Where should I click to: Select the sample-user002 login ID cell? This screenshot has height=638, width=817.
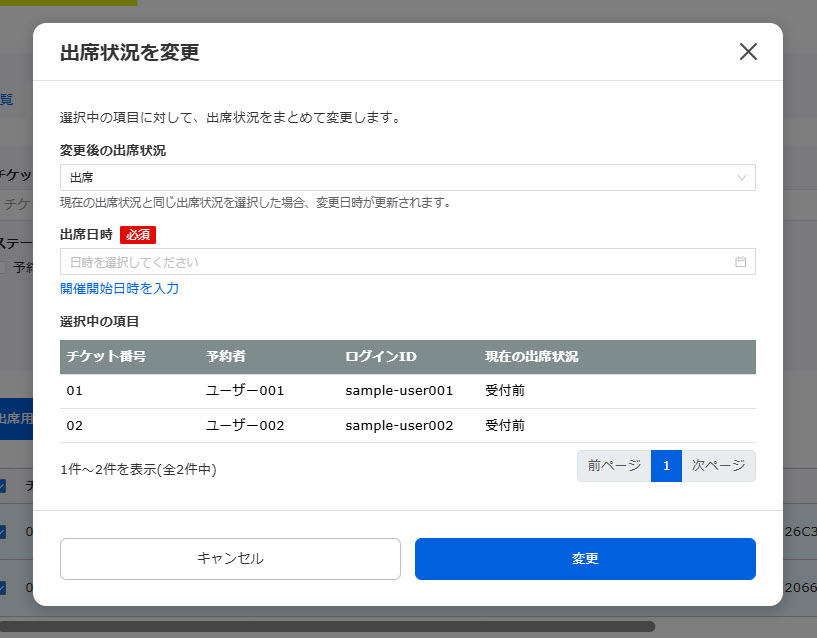tap(399, 425)
